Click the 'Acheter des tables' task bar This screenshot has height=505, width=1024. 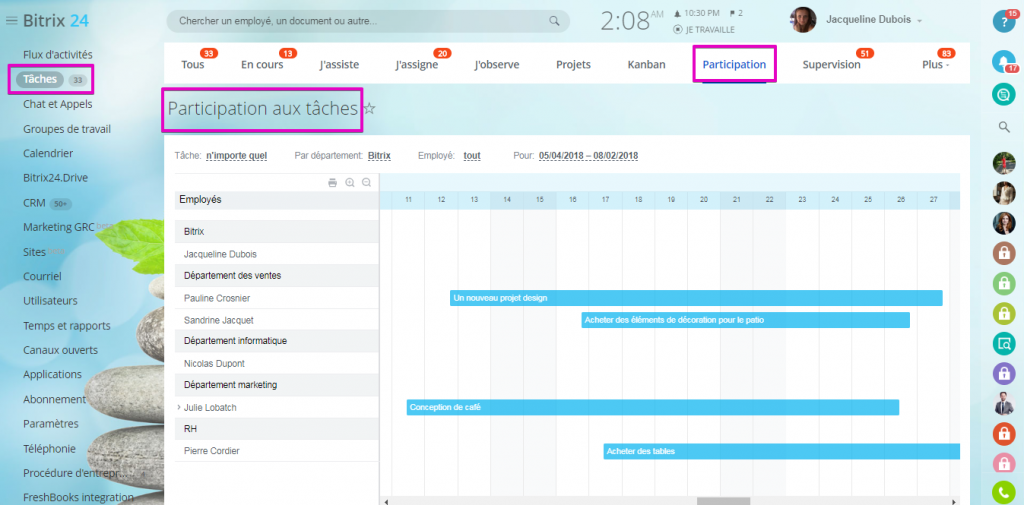(782, 451)
